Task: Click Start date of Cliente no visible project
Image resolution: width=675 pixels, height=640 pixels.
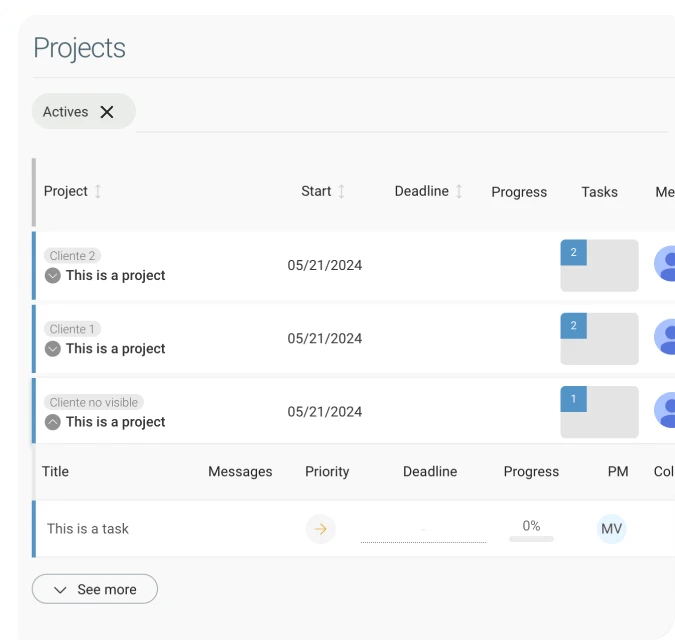Action: [325, 412]
